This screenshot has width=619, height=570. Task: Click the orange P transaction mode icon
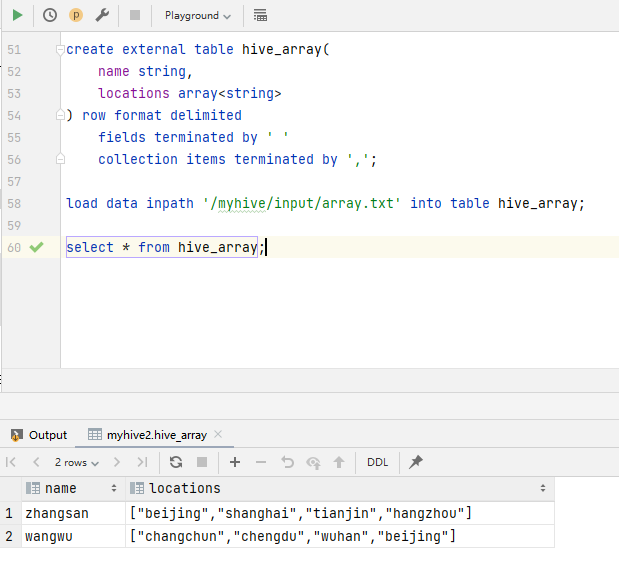(76, 15)
